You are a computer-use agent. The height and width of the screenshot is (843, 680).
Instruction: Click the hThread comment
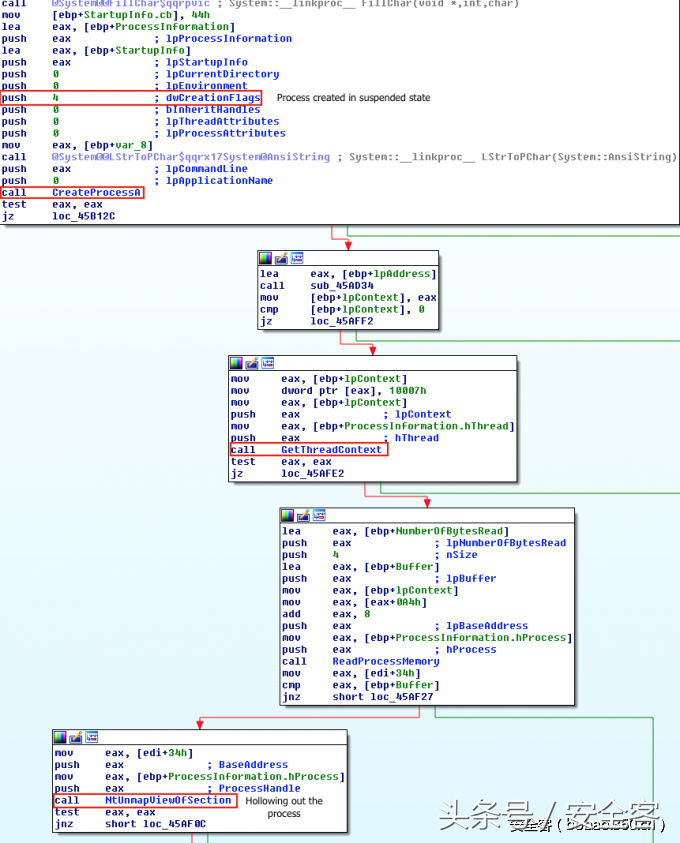click(417, 438)
